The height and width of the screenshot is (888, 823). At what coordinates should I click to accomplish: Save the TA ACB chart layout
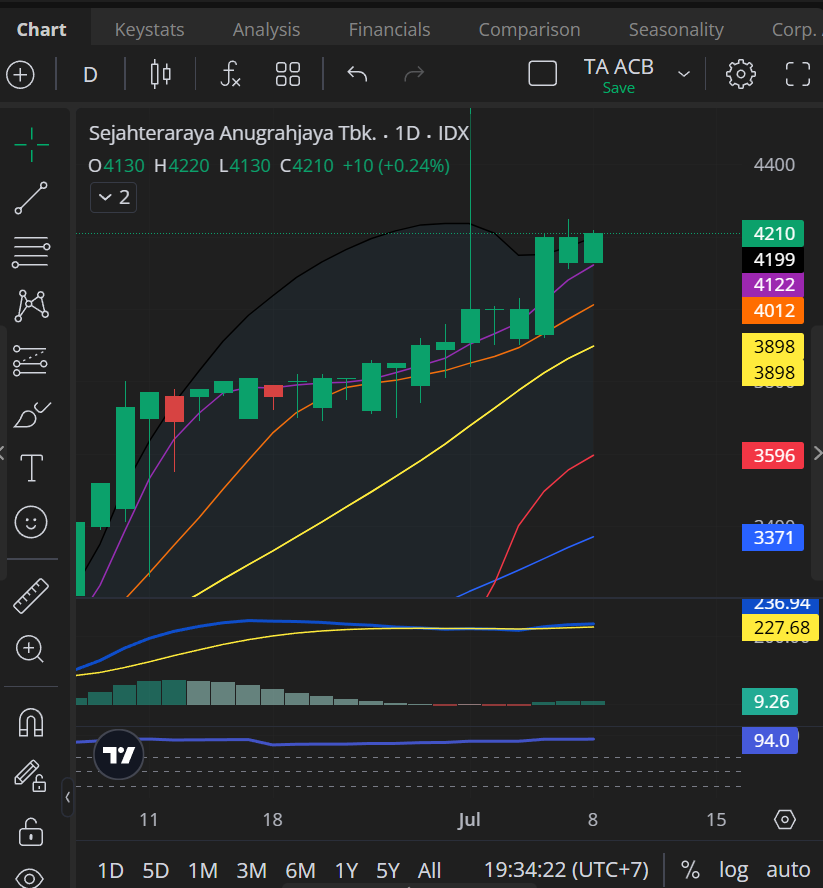point(619,88)
